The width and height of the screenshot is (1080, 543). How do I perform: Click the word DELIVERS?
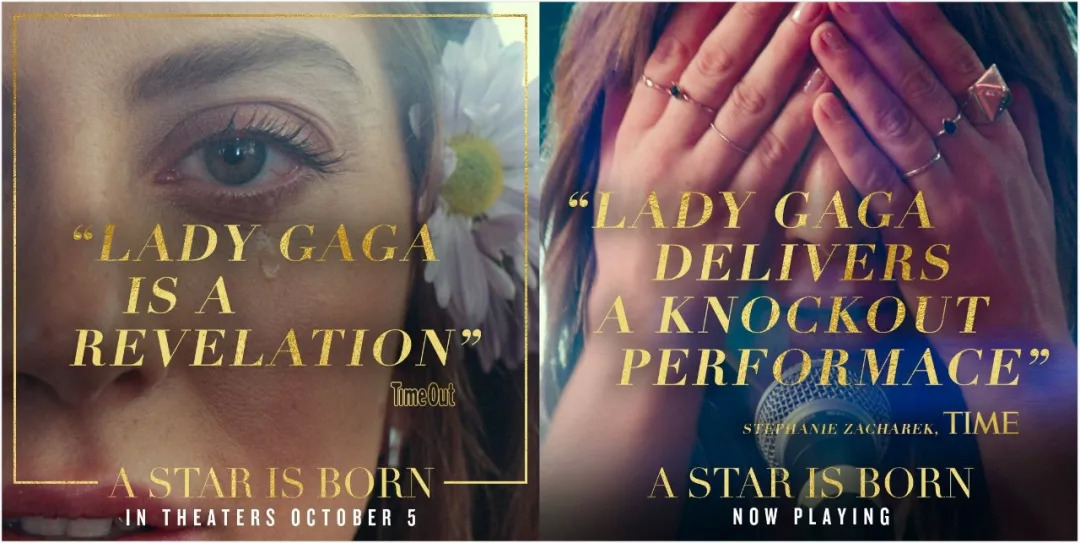(802, 262)
